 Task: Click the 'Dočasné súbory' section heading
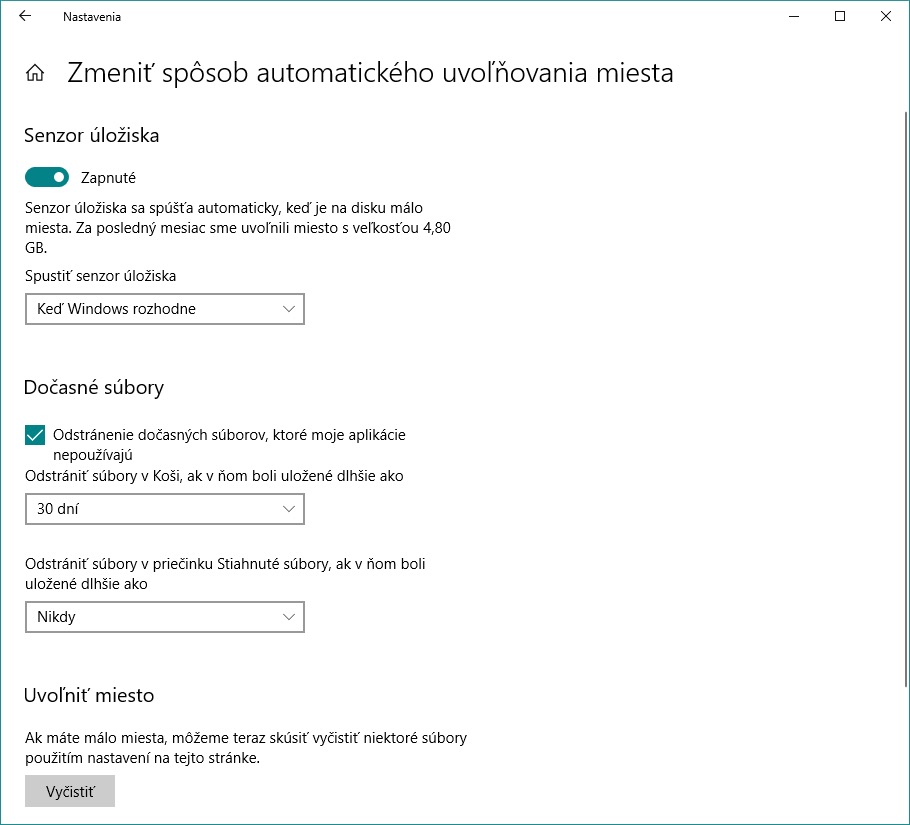[x=94, y=387]
